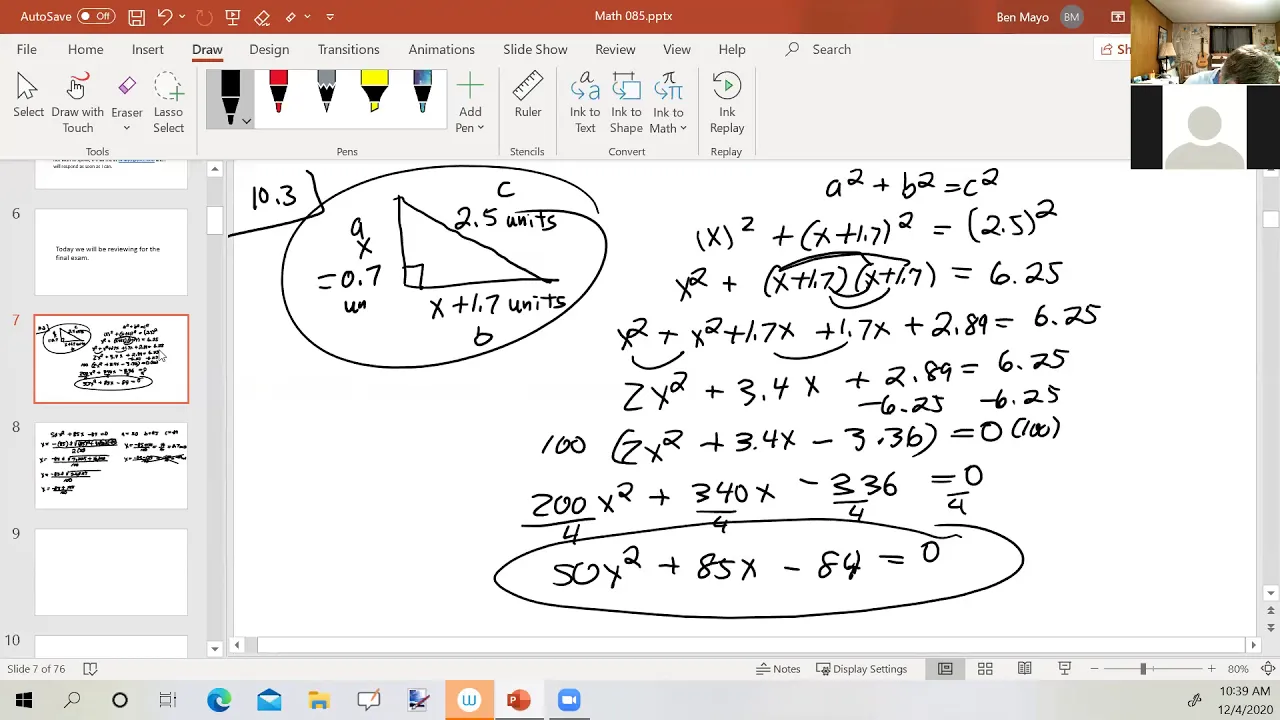Click slide panel scroll-down arrow
This screenshot has width=1280, height=720.
214,647
